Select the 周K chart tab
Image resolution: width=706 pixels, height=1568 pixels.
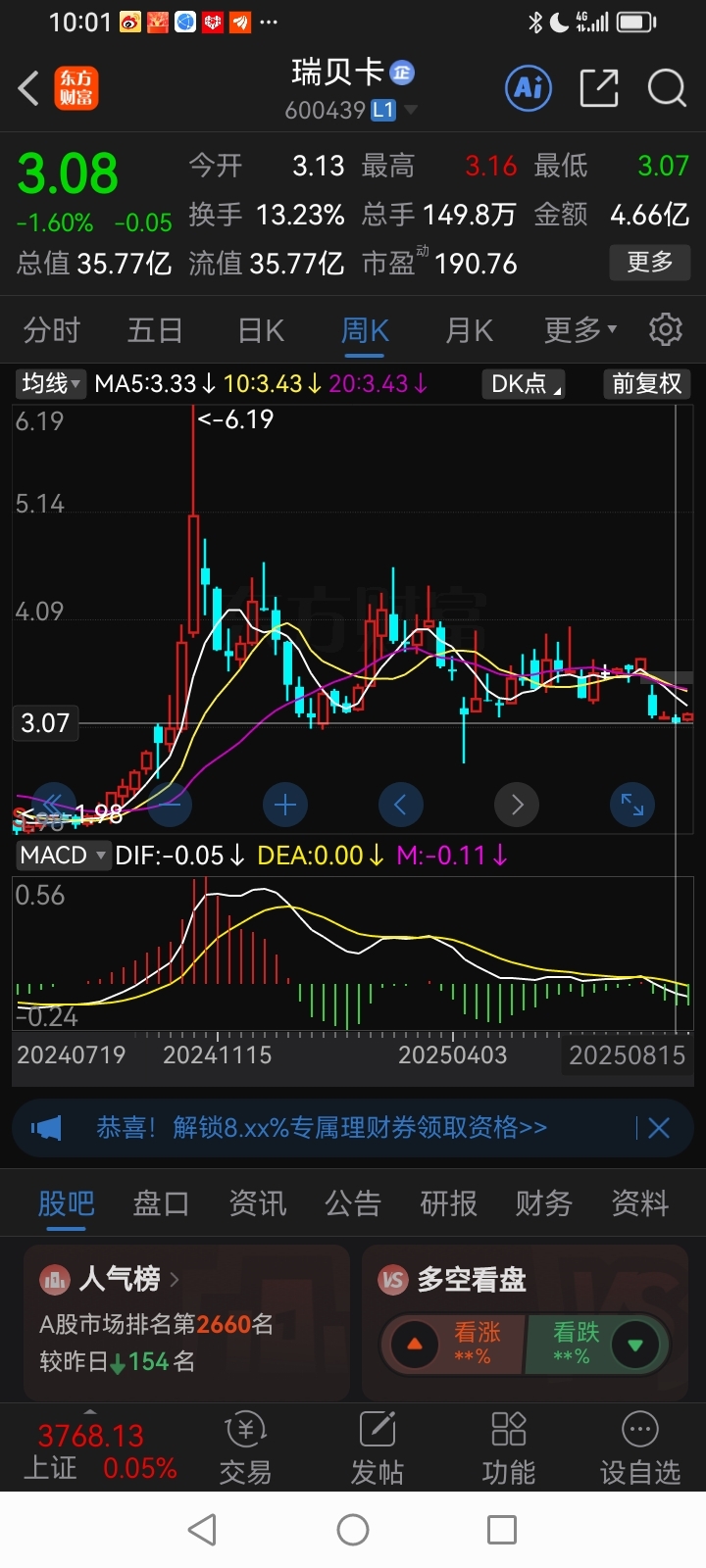click(365, 330)
